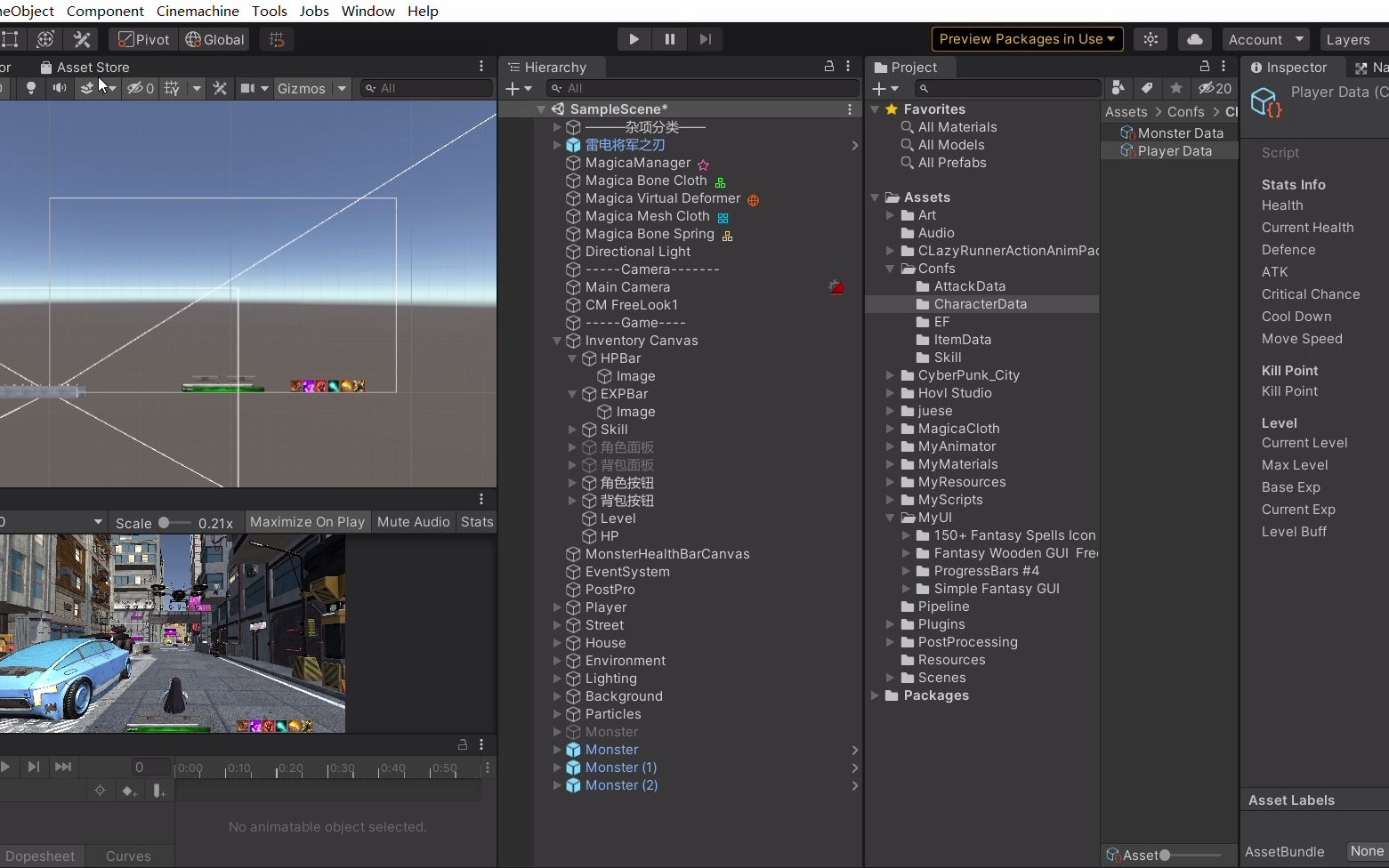This screenshot has width=1389, height=868.
Task: Expand the CyberPunk_City folder
Action: coord(890,375)
